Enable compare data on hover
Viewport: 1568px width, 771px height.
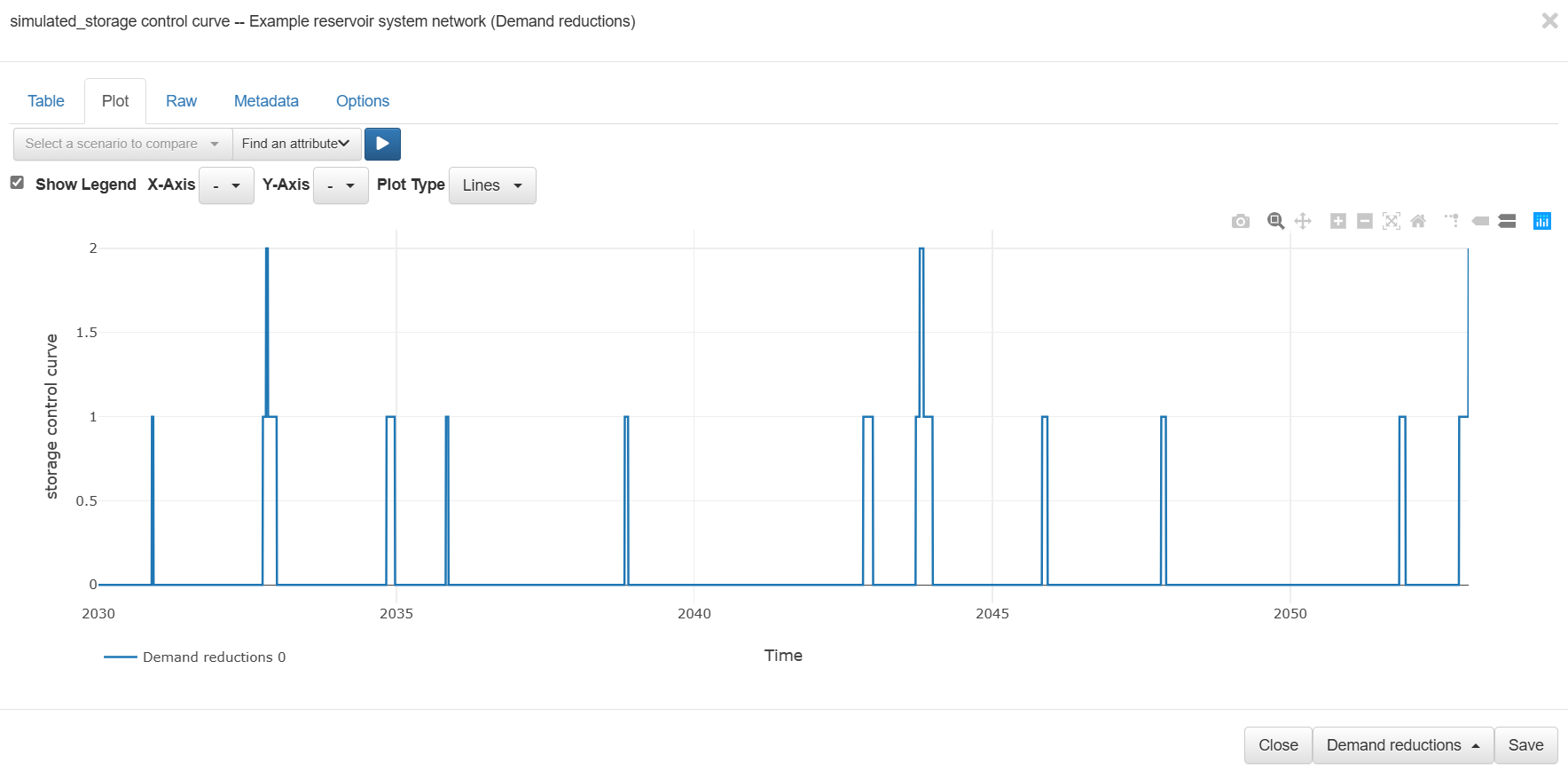(1507, 221)
